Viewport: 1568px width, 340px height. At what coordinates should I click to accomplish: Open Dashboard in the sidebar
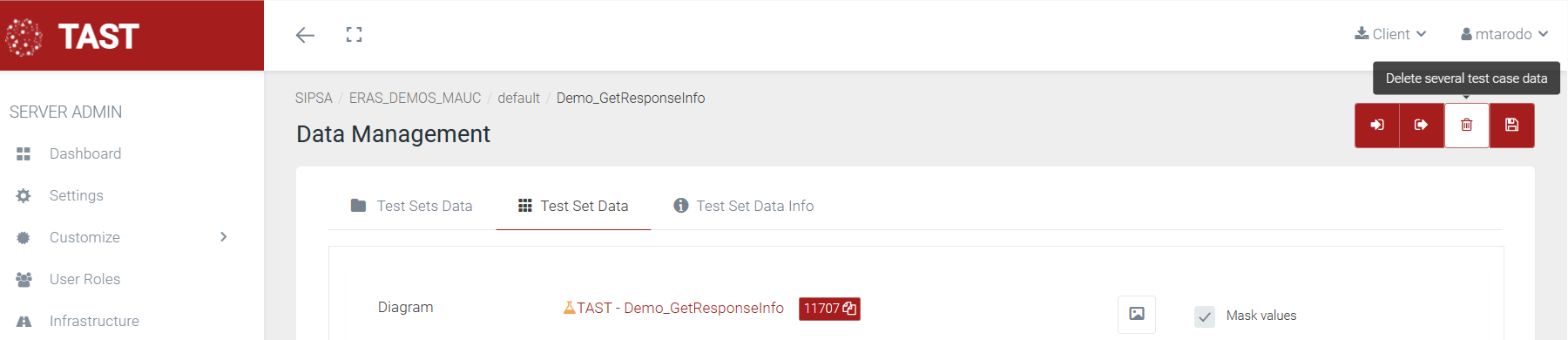pos(85,153)
